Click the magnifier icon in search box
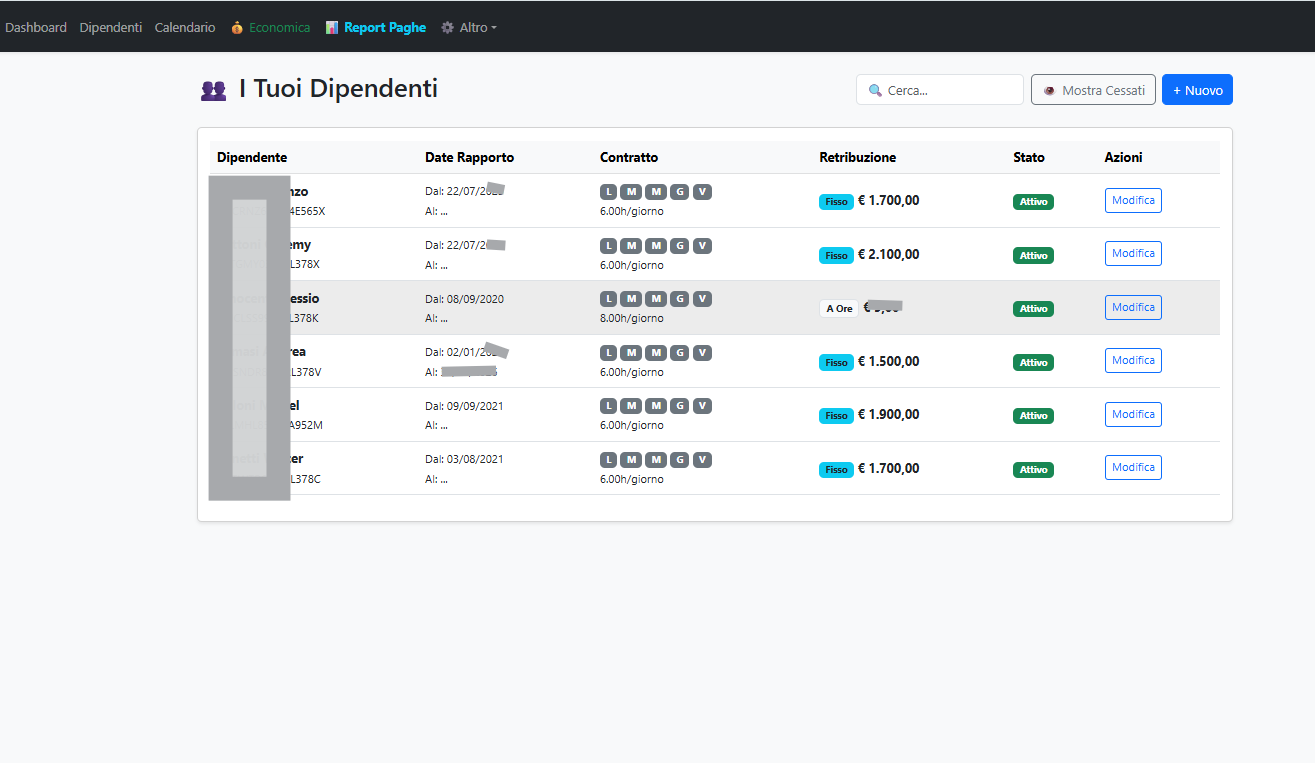This screenshot has height=763, width=1315. 875,90
